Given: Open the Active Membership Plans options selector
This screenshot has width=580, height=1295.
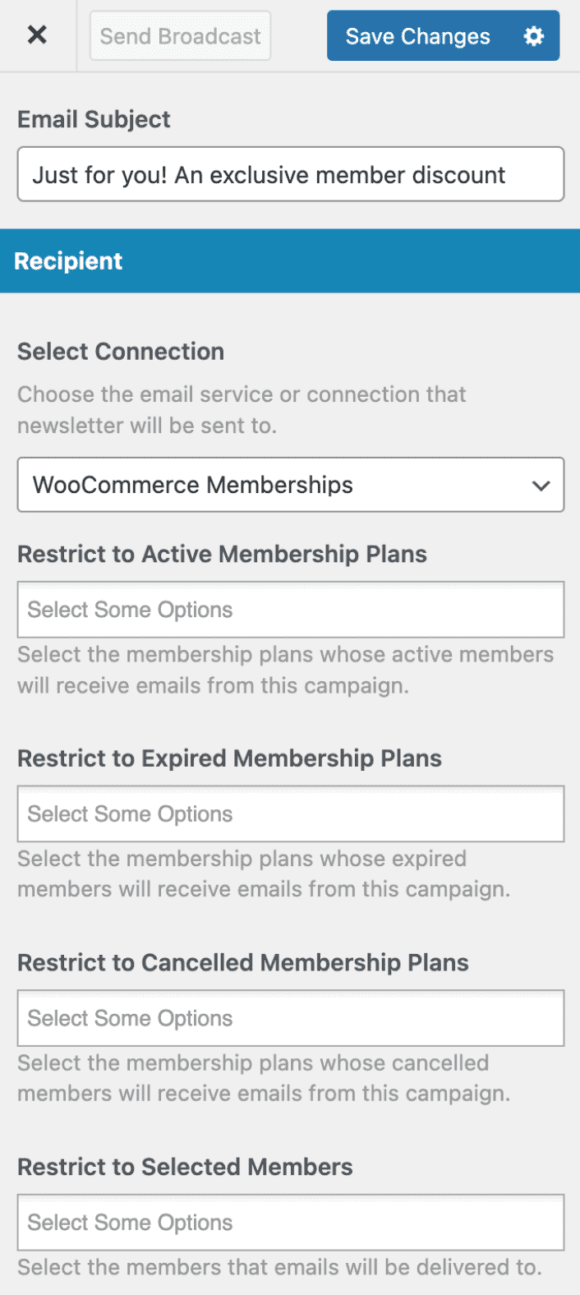Looking at the screenshot, I should tap(290, 610).
